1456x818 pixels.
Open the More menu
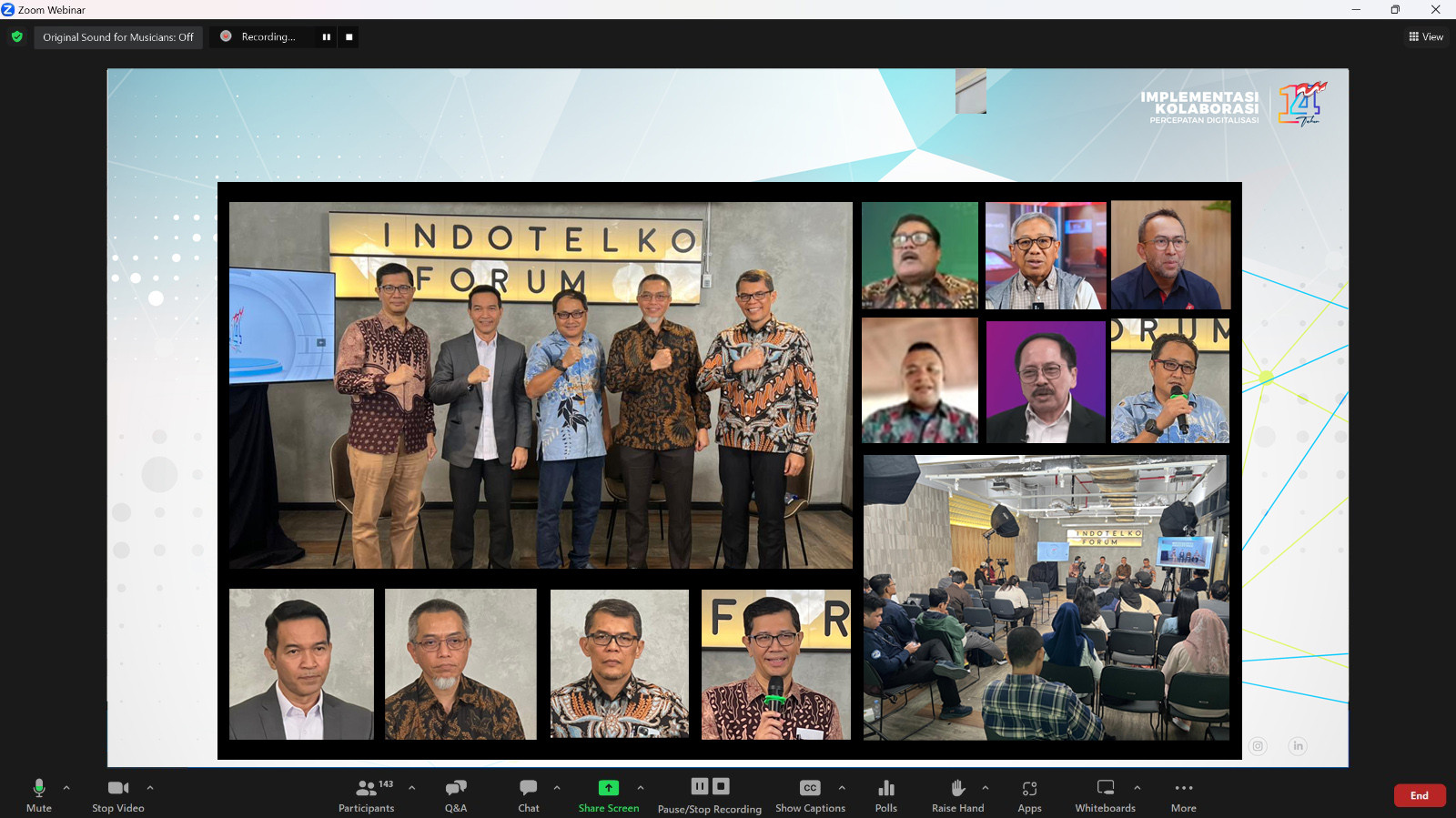click(x=1183, y=794)
